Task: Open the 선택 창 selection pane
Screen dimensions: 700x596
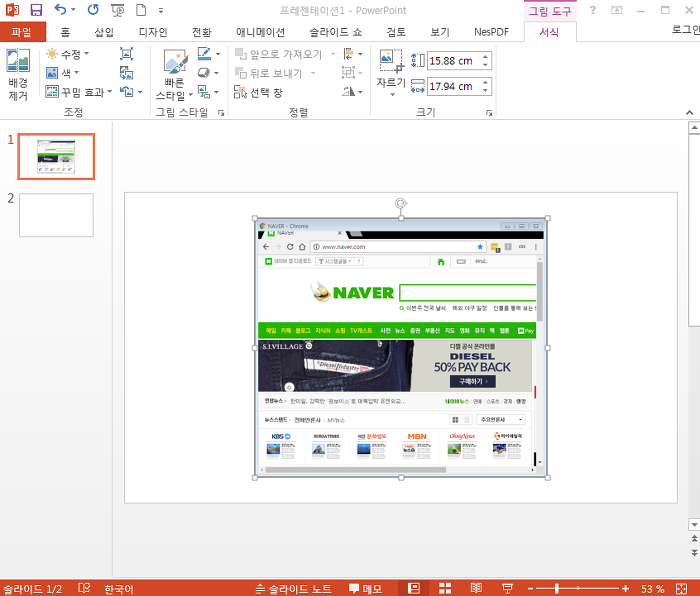Action: point(258,92)
